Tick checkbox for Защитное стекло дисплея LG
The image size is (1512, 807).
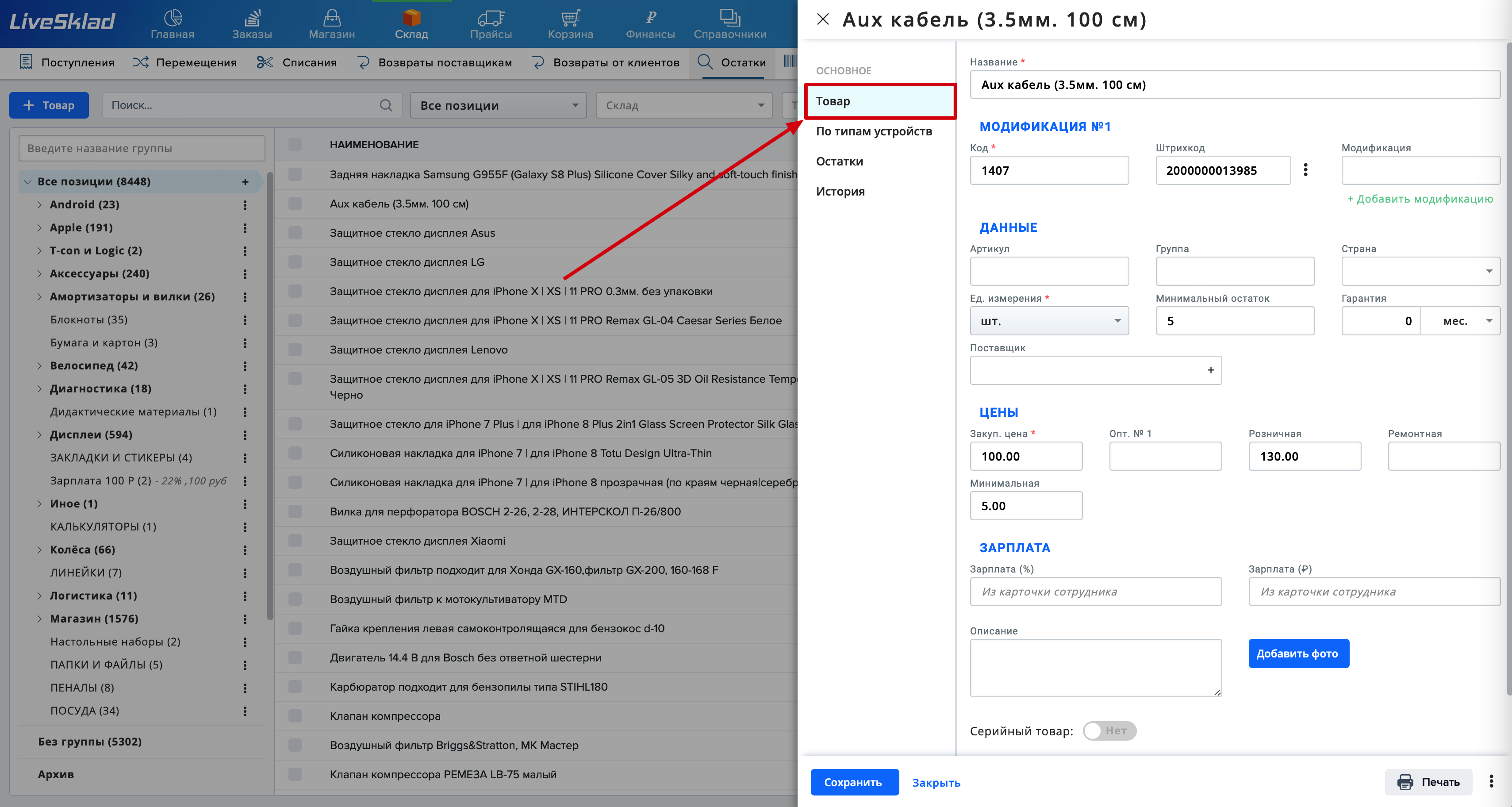click(x=295, y=262)
